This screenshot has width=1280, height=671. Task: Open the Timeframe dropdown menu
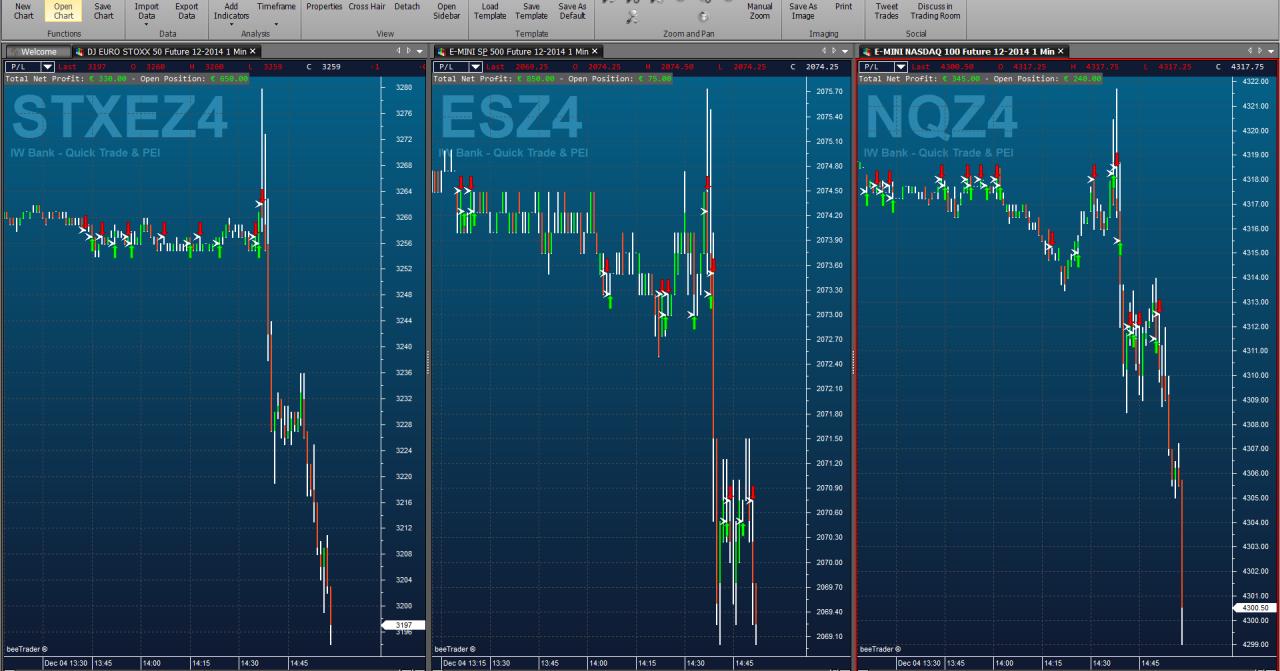point(276,13)
